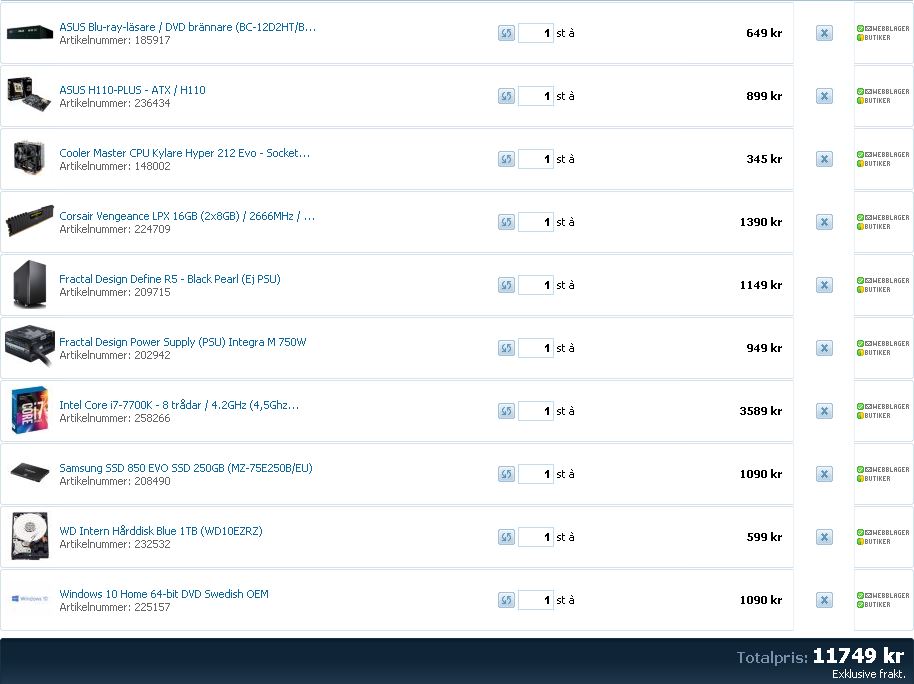This screenshot has height=684, width=914.
Task: Open the Samsung SSD 850 EVO image
Action: (x=30, y=472)
